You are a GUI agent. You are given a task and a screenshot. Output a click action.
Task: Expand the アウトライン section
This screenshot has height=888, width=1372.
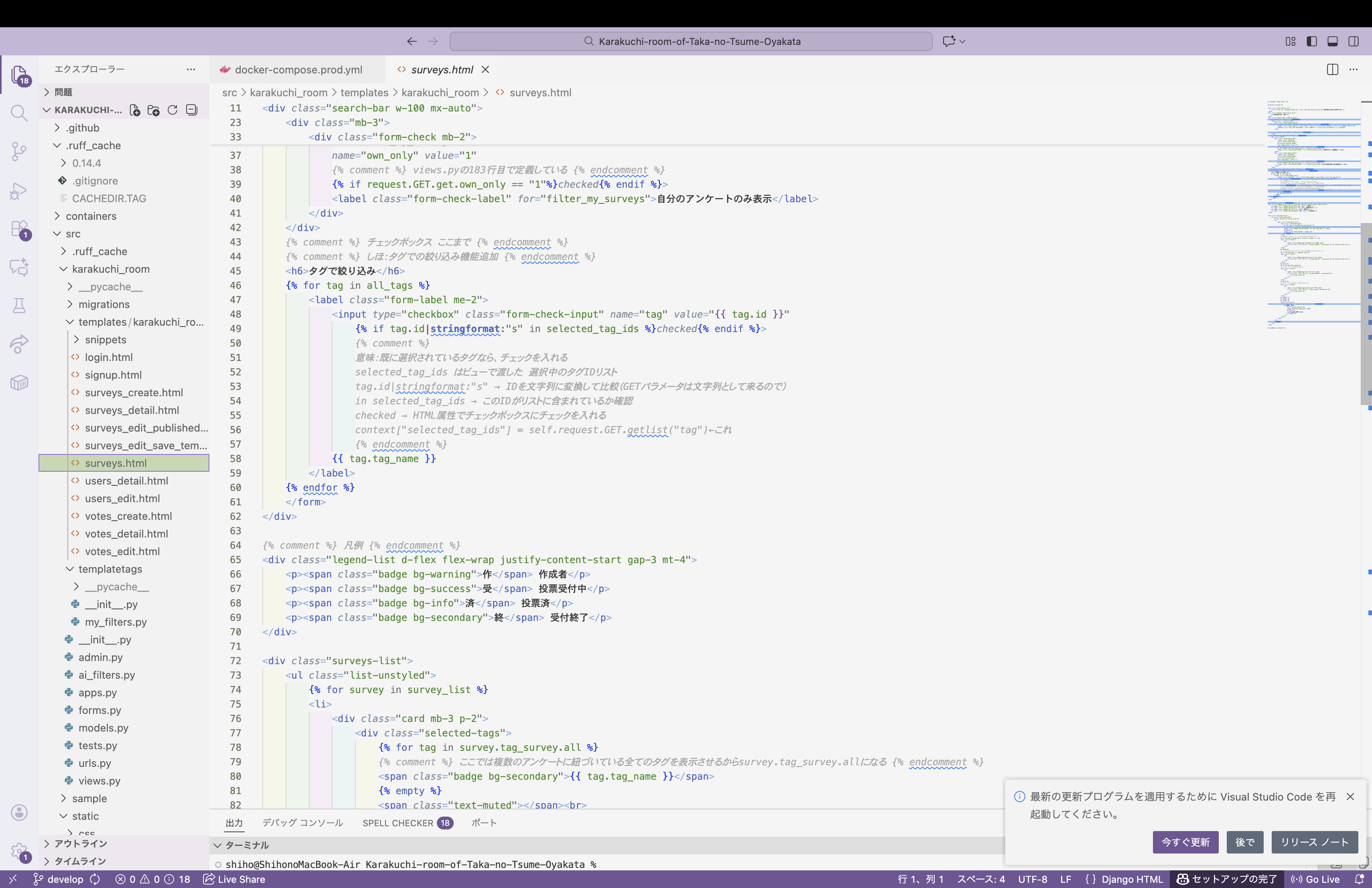click(80, 843)
